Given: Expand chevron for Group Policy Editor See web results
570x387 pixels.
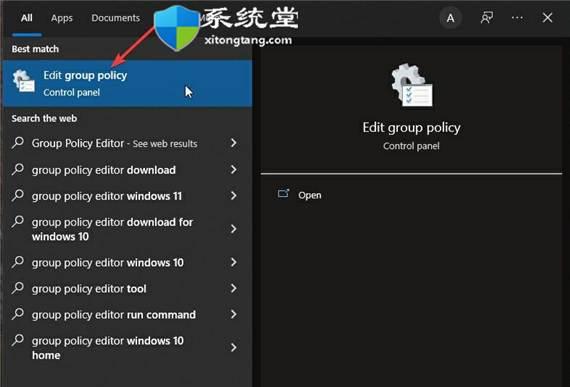Looking at the screenshot, I should [x=234, y=143].
